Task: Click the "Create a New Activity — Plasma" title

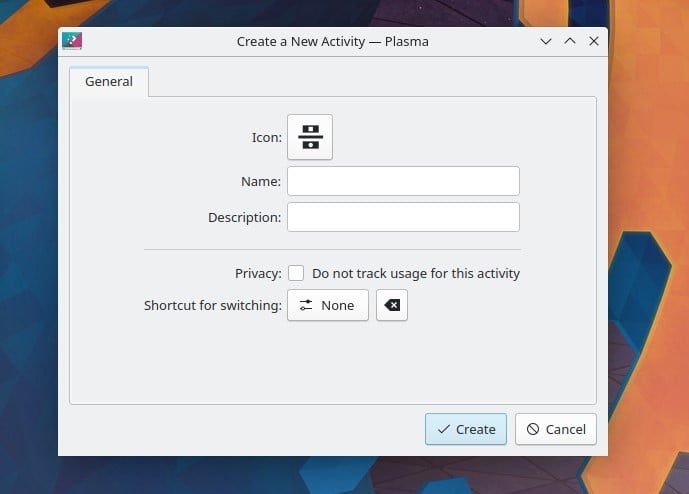Action: tap(333, 41)
